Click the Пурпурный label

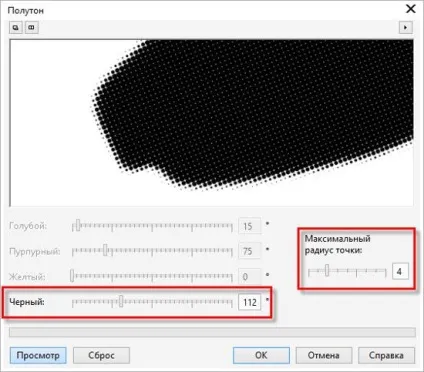click(x=35, y=251)
